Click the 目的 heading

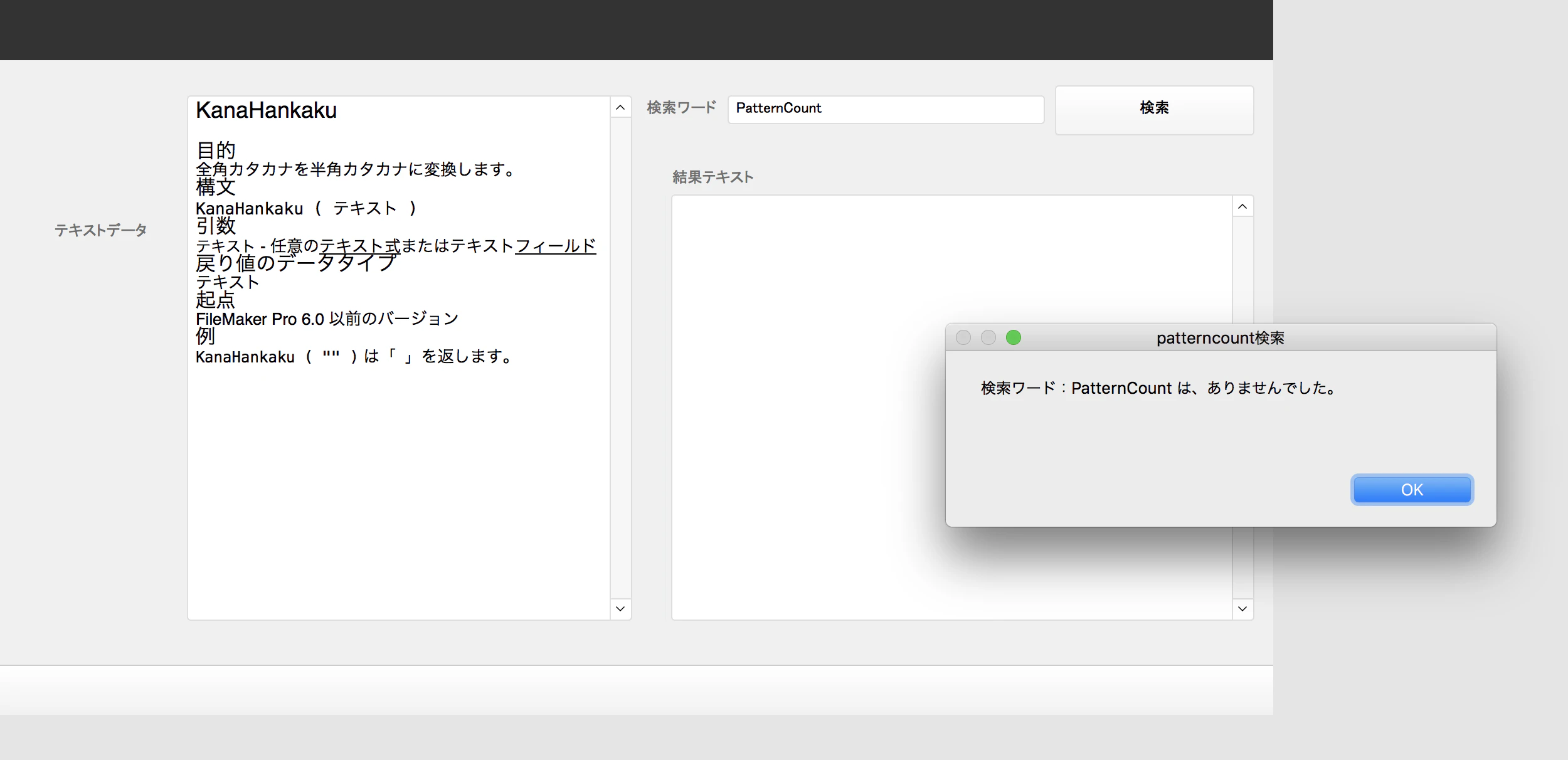click(216, 150)
